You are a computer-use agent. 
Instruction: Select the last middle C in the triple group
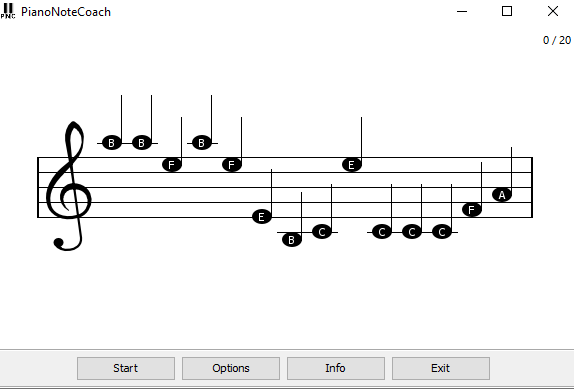pyautogui.click(x=442, y=232)
